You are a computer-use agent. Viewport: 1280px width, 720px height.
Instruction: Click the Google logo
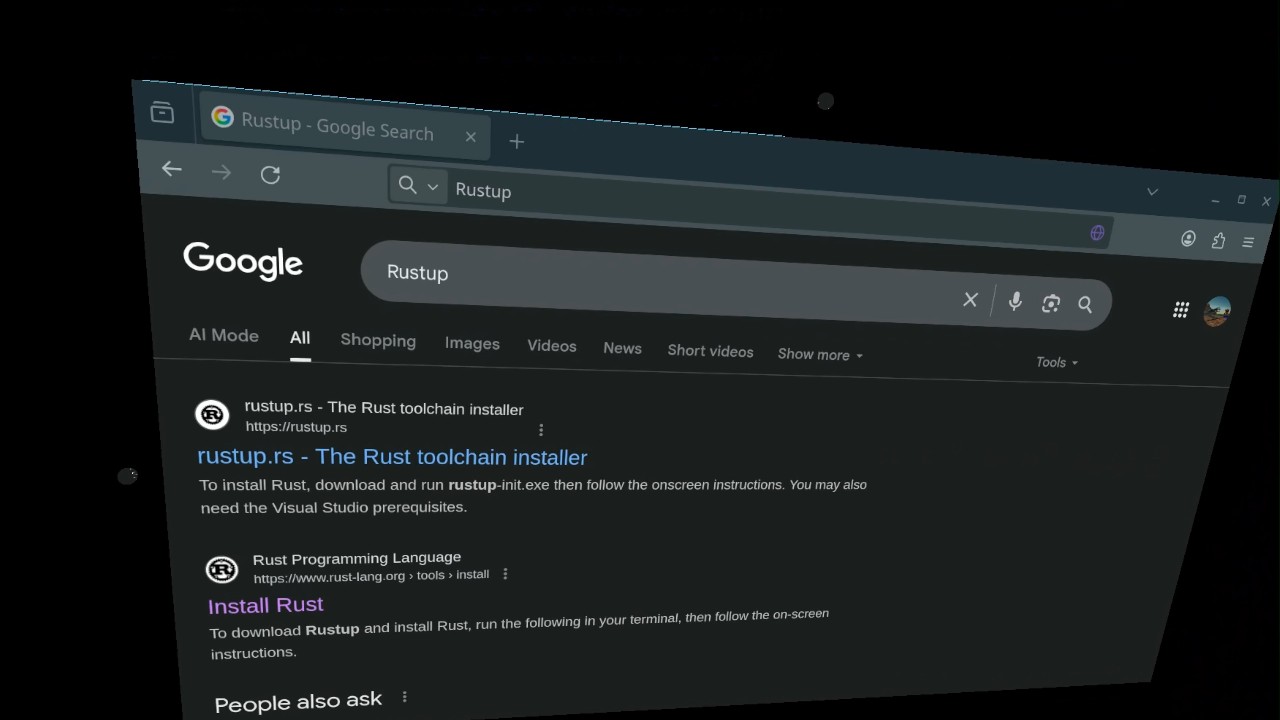[243, 262]
